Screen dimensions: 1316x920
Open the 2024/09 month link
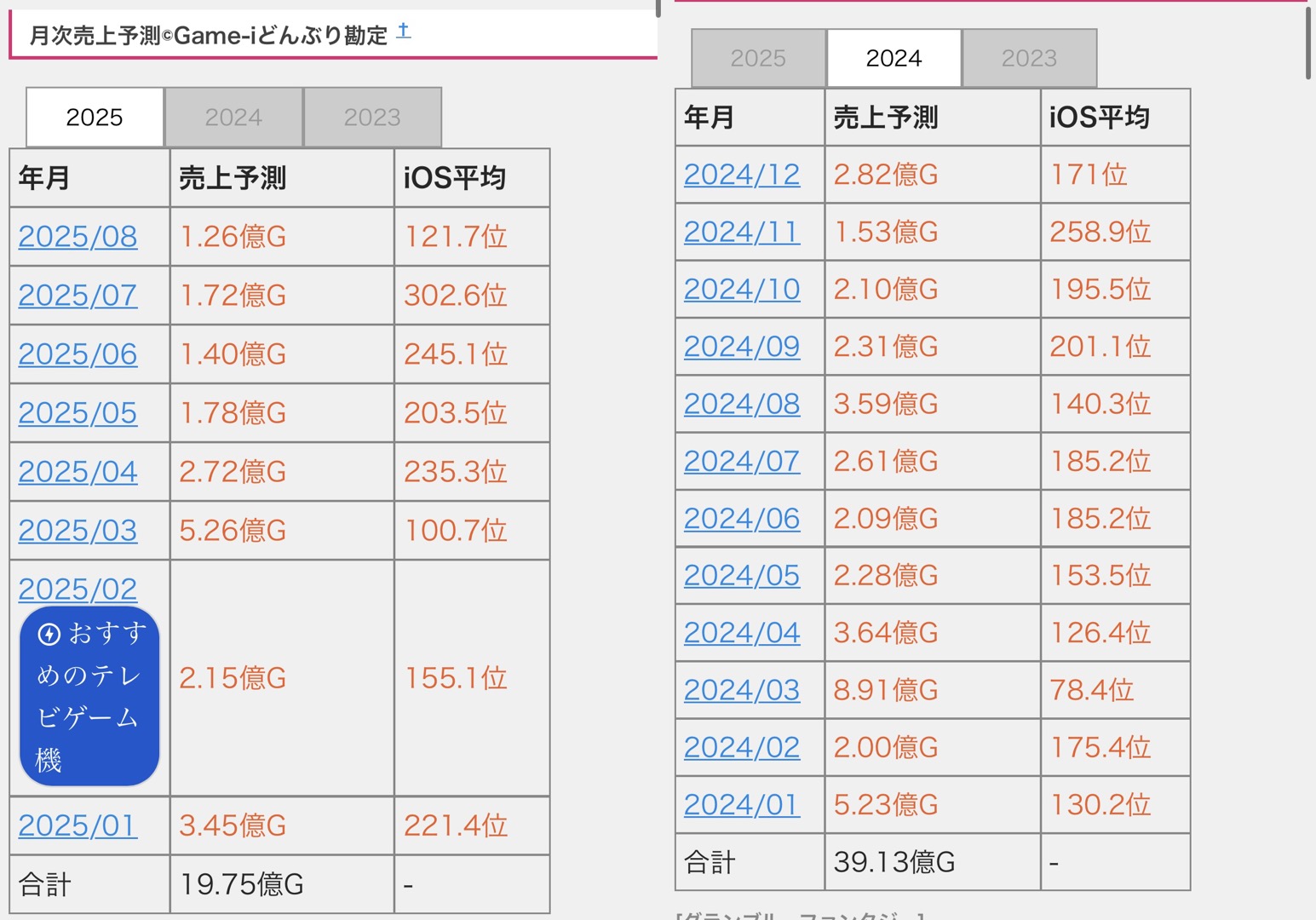742,347
